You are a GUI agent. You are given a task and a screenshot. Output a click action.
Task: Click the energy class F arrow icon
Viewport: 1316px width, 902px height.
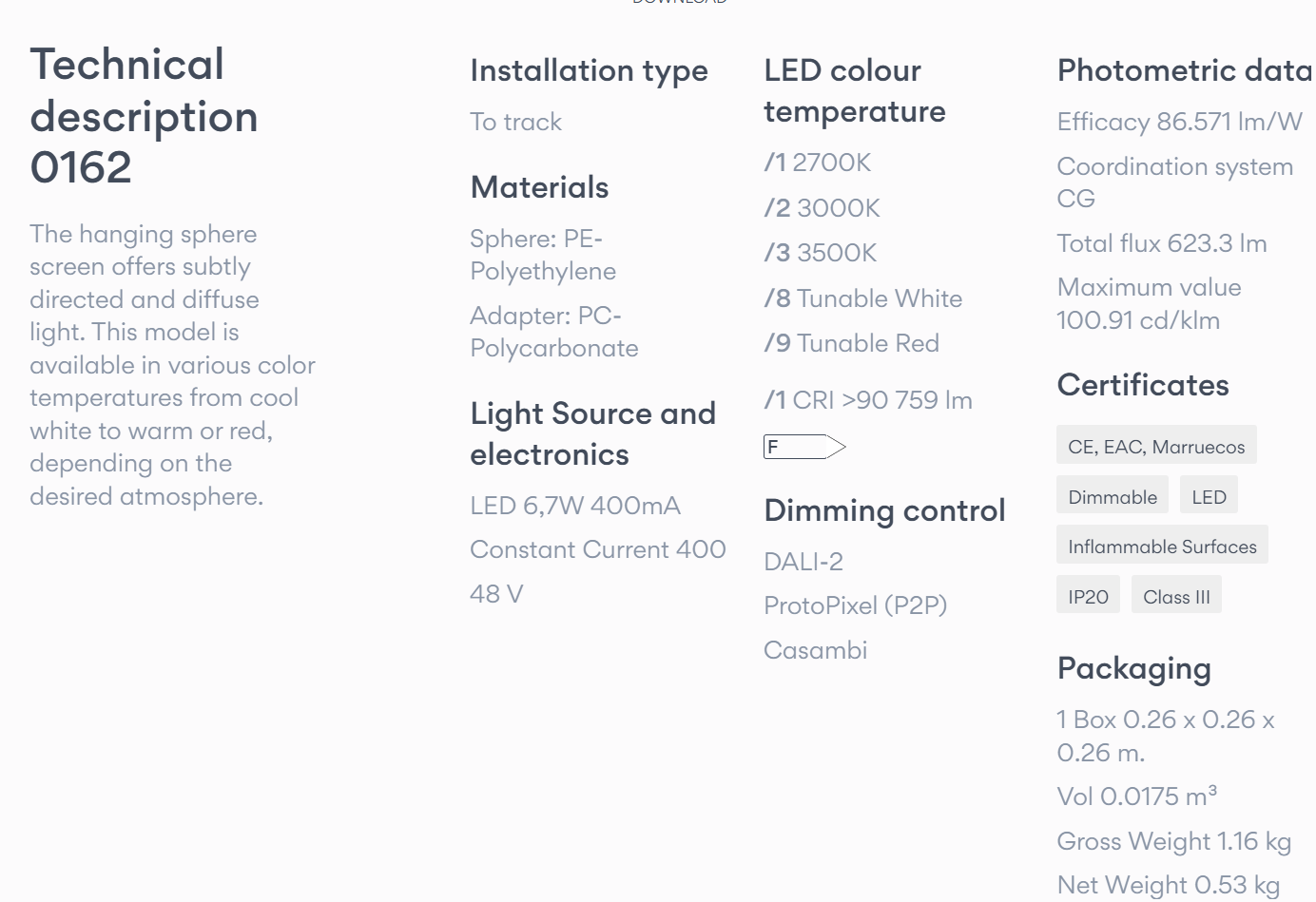(804, 447)
